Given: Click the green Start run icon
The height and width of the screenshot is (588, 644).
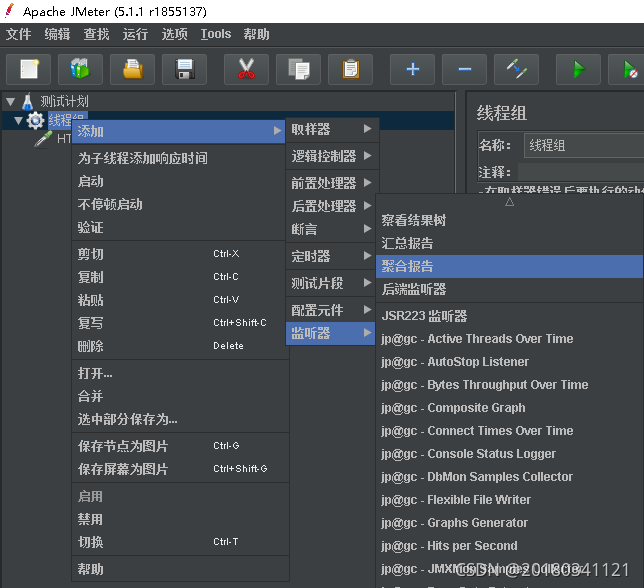Looking at the screenshot, I should [x=578, y=69].
